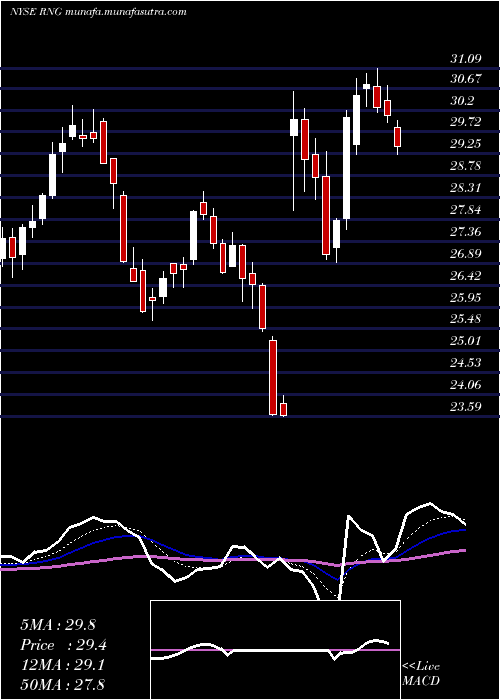500x700 pixels.
Task: Click the 29.25 price axis label
Action: [466, 144]
